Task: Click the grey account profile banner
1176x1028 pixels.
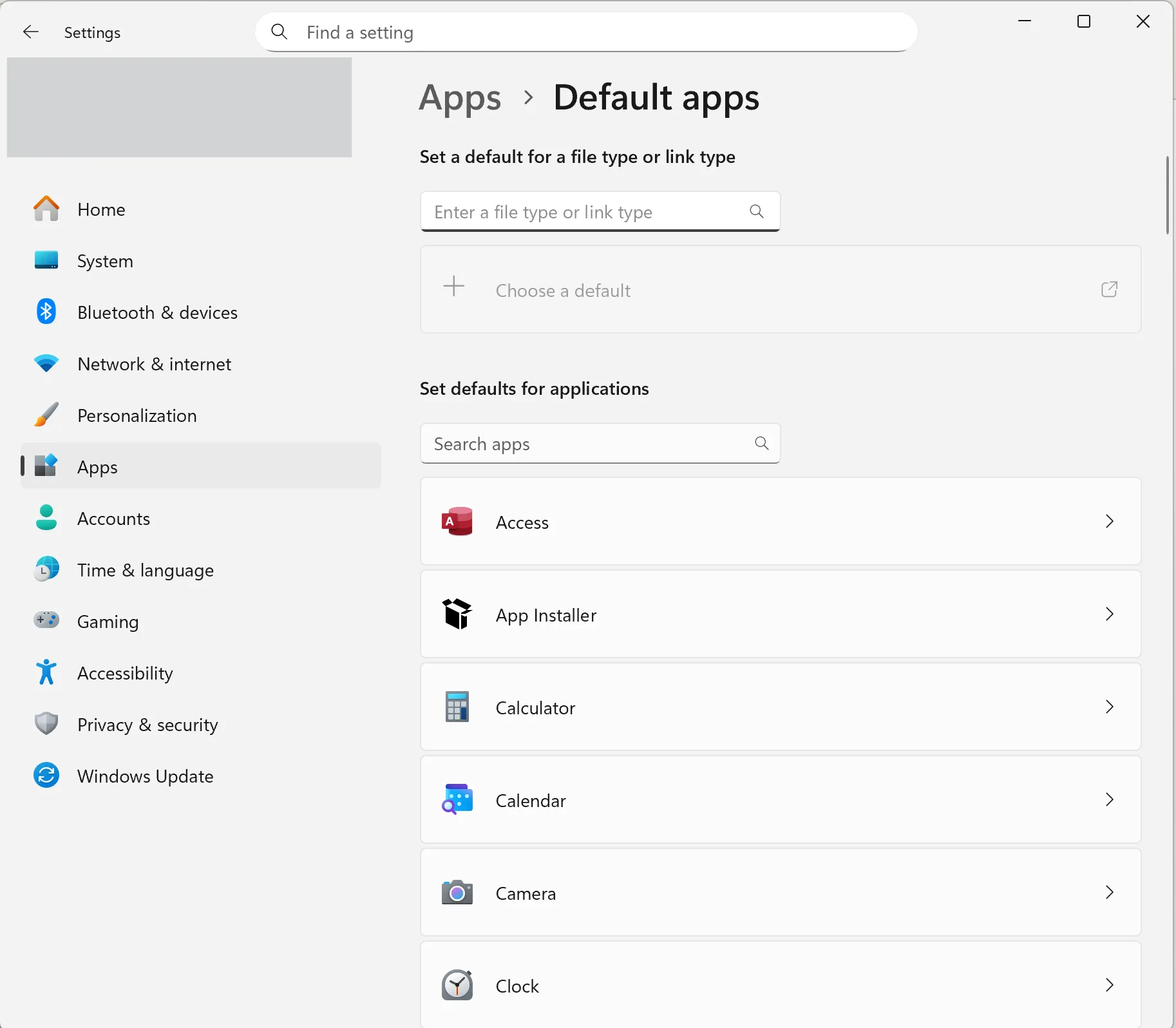Action: point(179,107)
